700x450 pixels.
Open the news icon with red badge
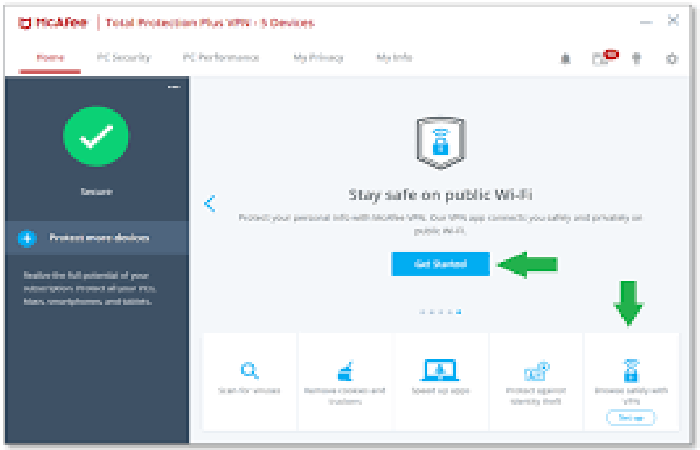pos(601,58)
